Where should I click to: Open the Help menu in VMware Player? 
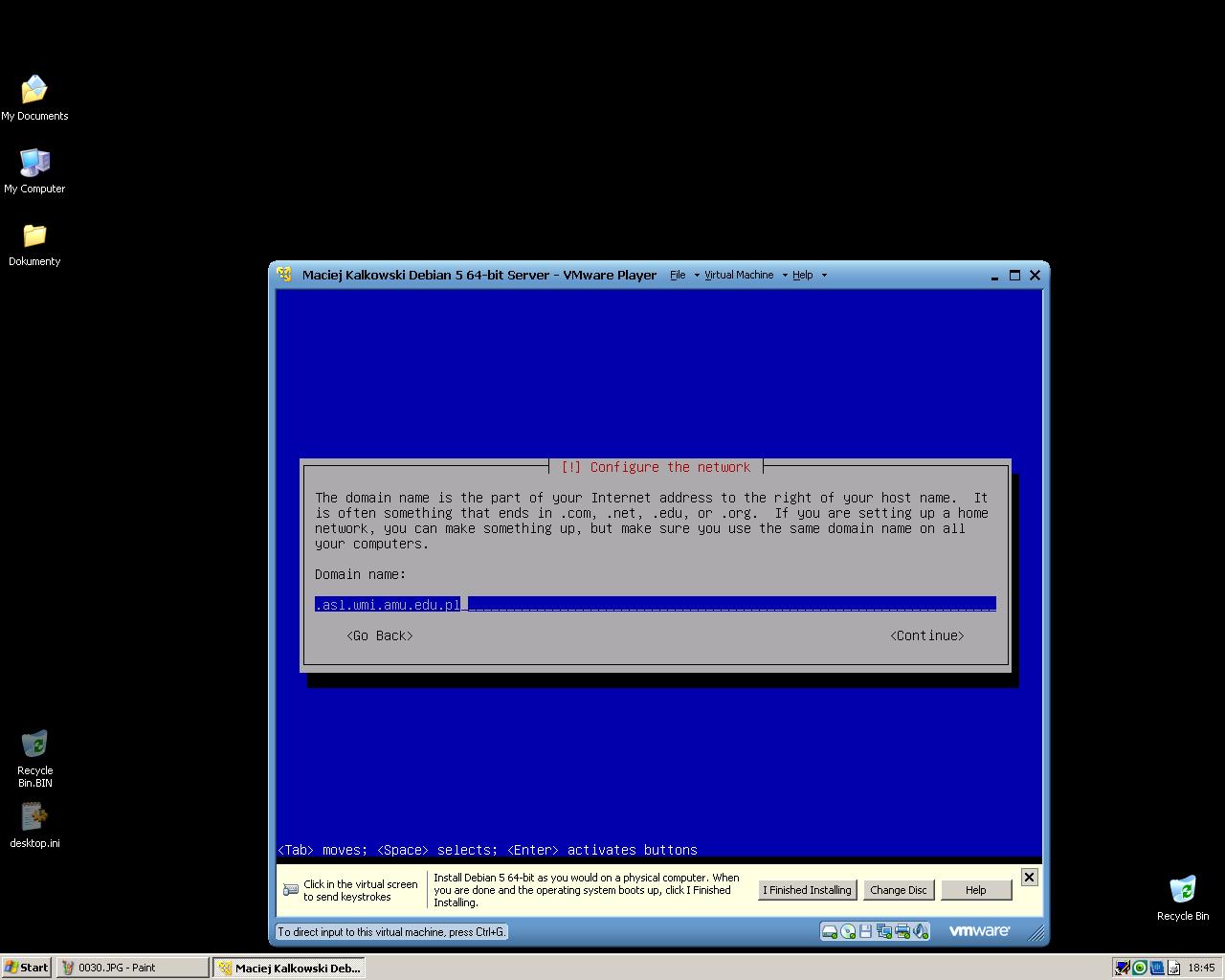click(x=802, y=275)
